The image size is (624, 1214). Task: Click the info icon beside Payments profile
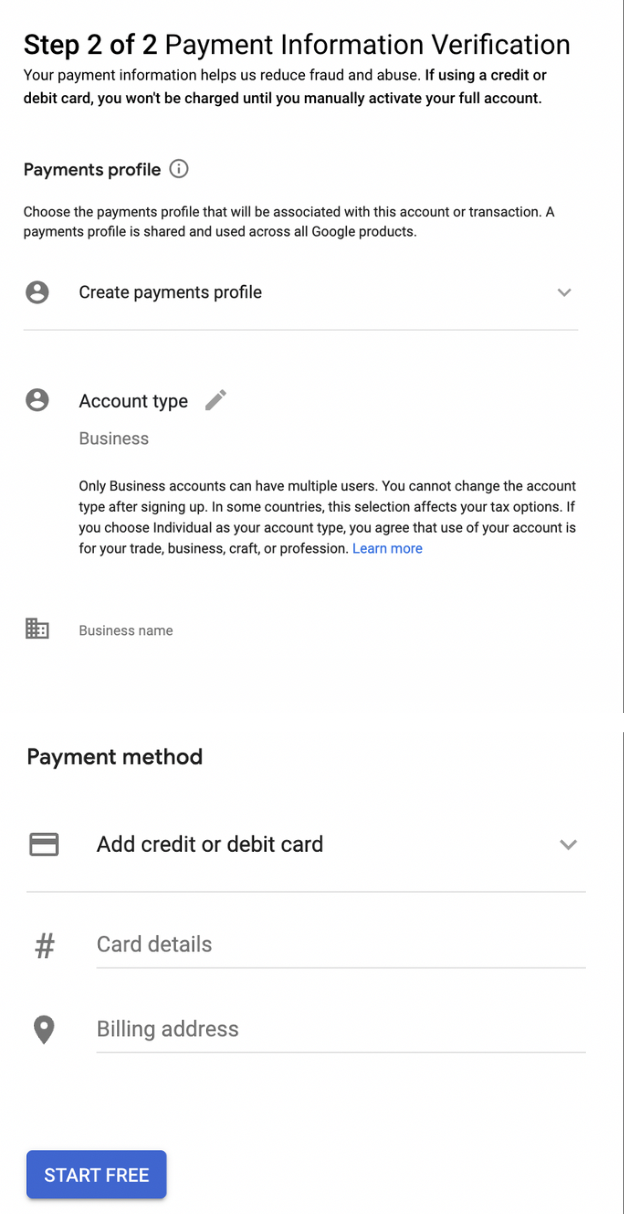click(x=179, y=169)
